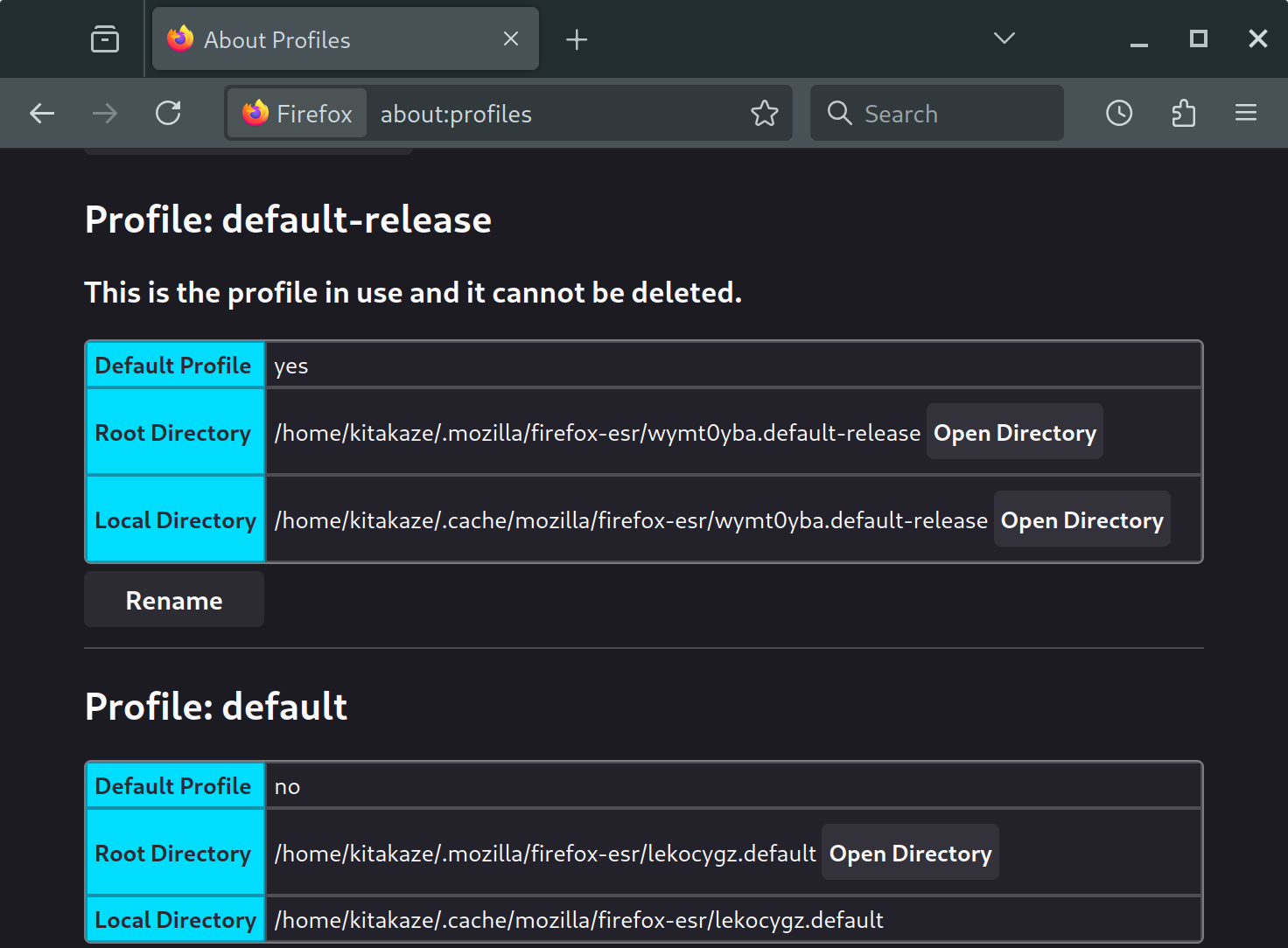Open Directory for default-release root path

coord(1015,432)
